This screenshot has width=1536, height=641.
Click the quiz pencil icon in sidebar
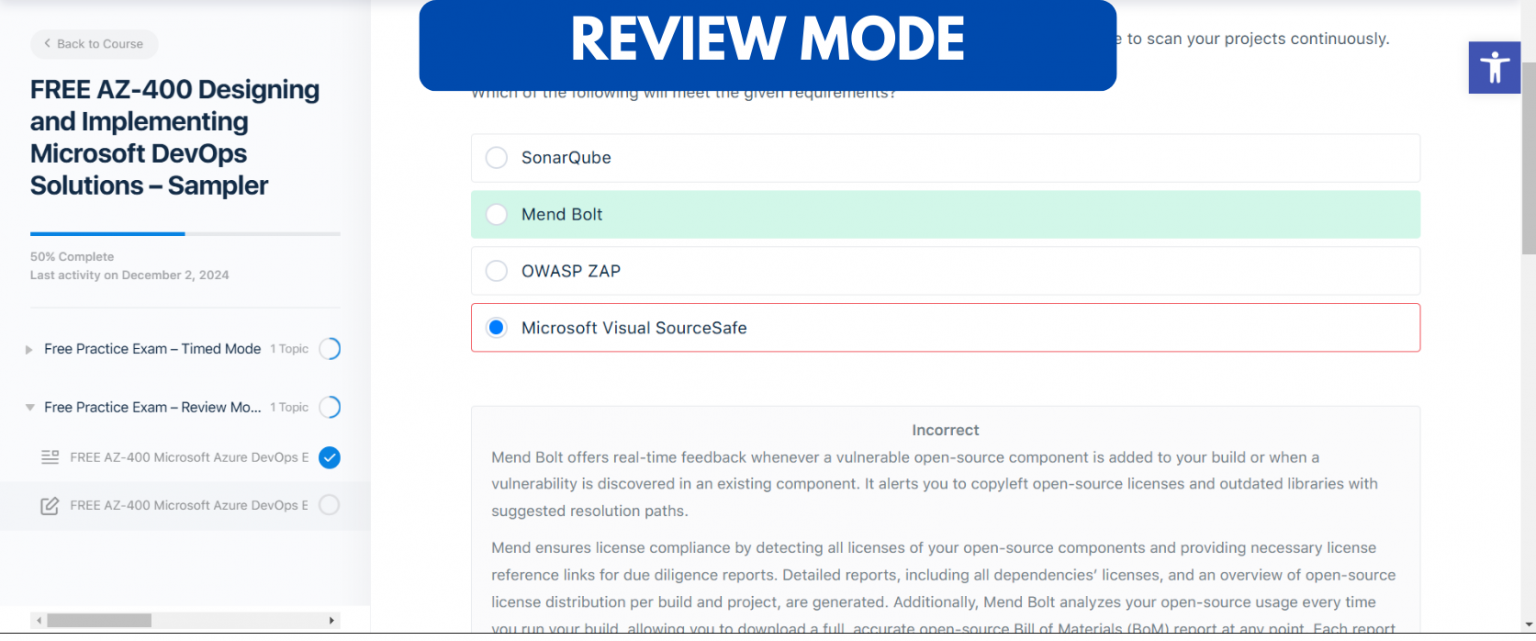tap(49, 506)
